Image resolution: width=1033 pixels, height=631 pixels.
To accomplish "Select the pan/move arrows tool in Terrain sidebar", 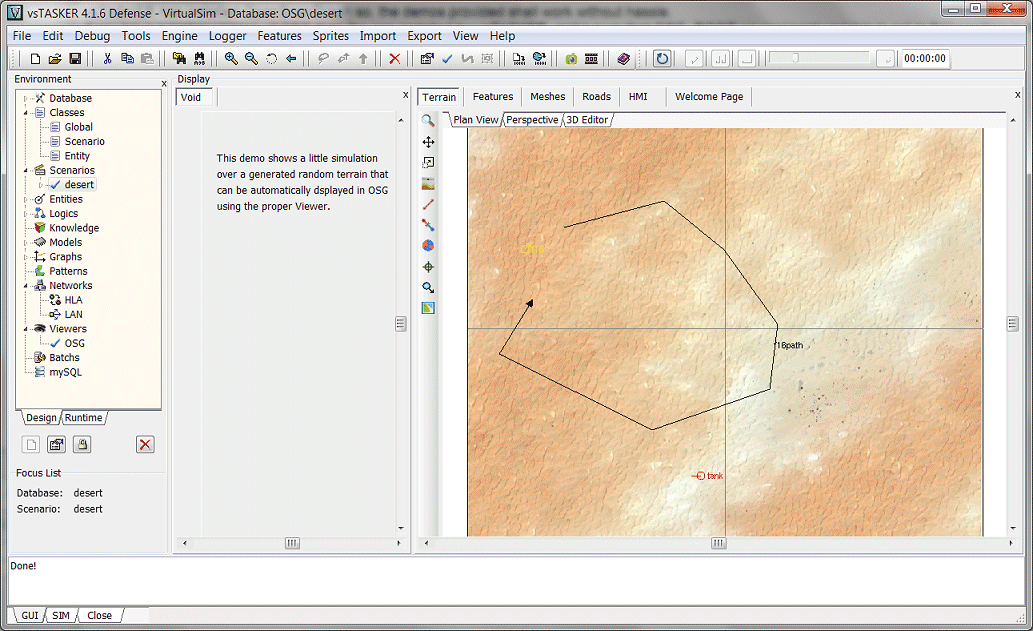I will coord(428,142).
